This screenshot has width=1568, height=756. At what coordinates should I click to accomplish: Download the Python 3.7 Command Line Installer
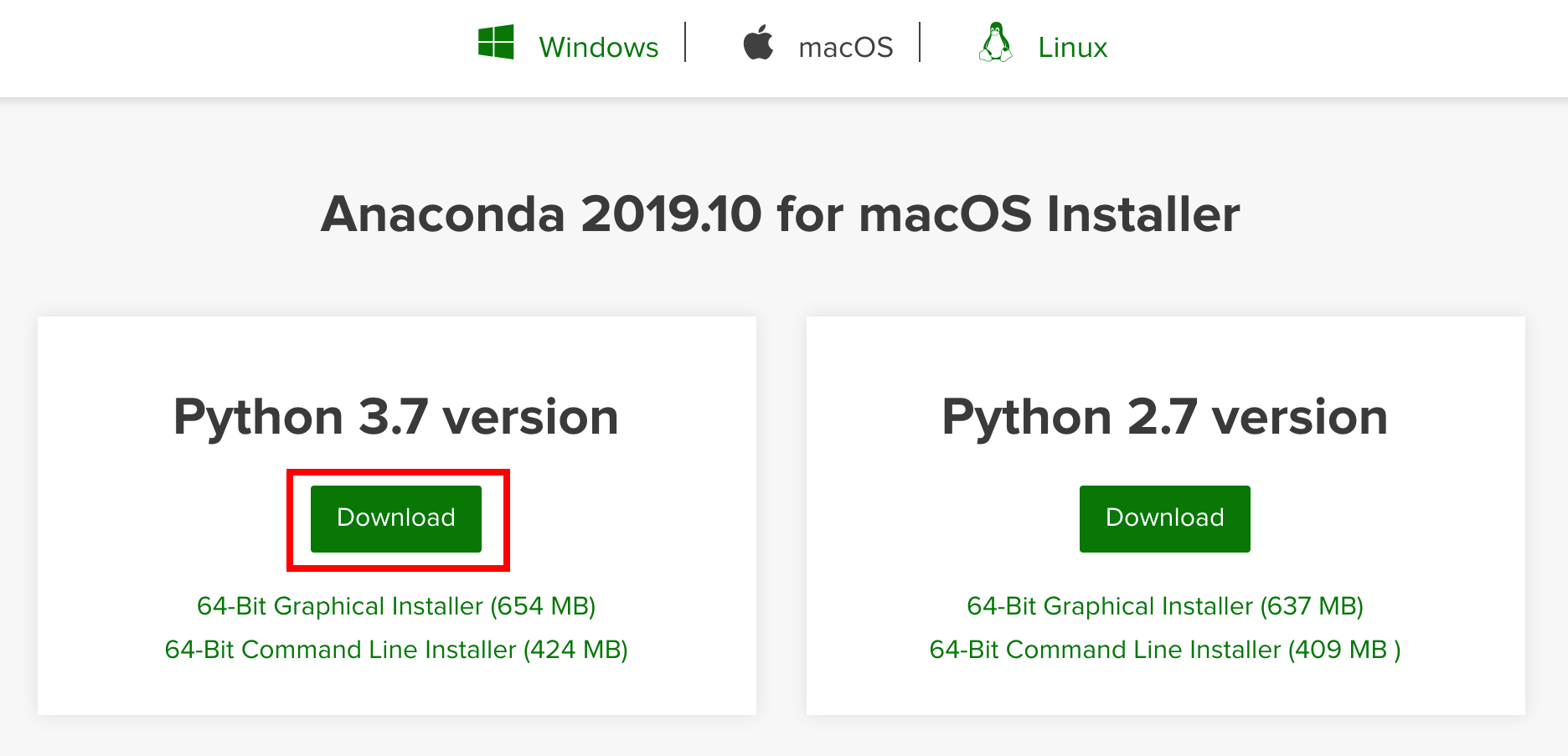tap(395, 649)
